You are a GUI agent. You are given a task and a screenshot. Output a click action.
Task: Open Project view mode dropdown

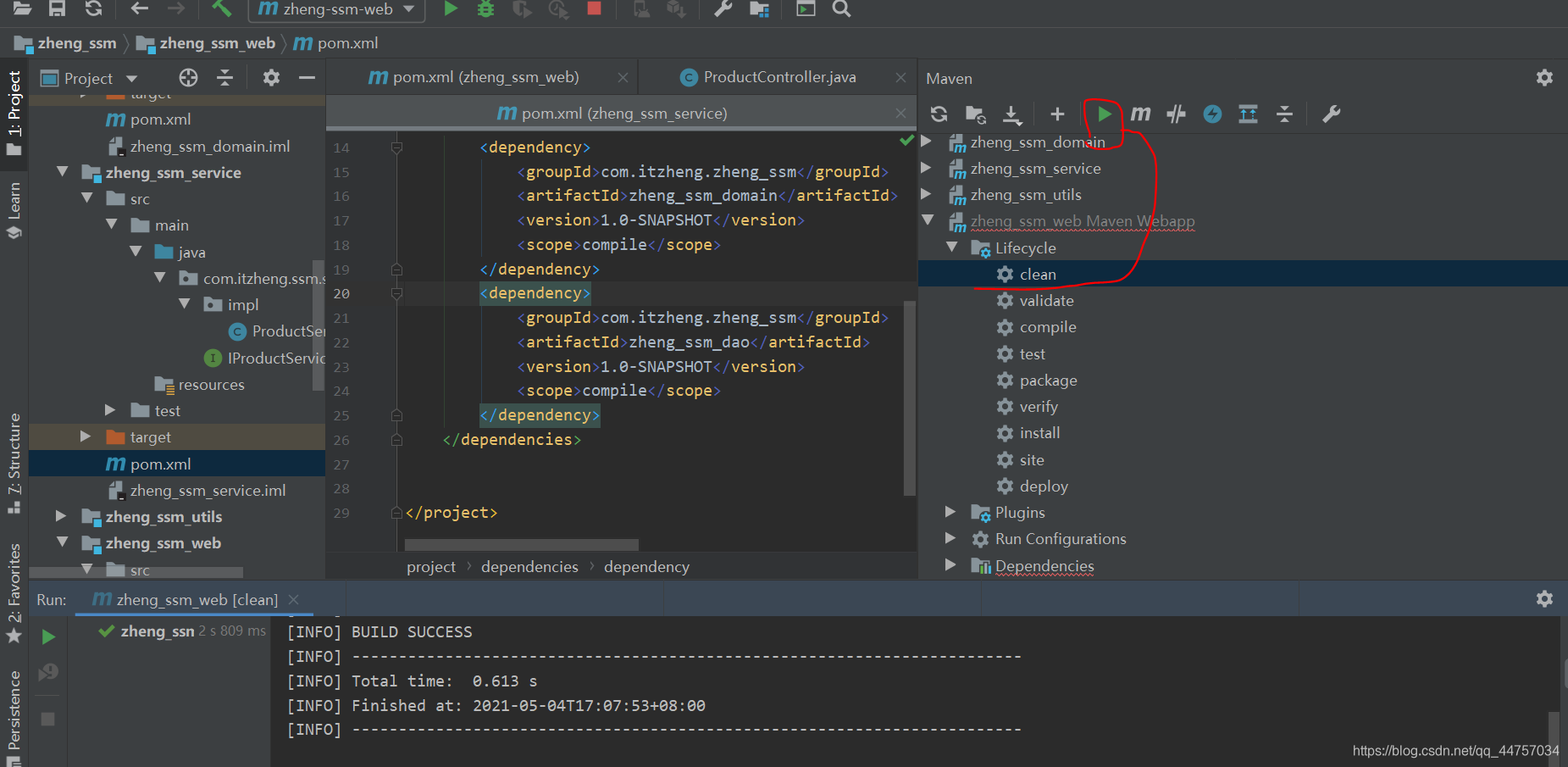[x=131, y=79]
